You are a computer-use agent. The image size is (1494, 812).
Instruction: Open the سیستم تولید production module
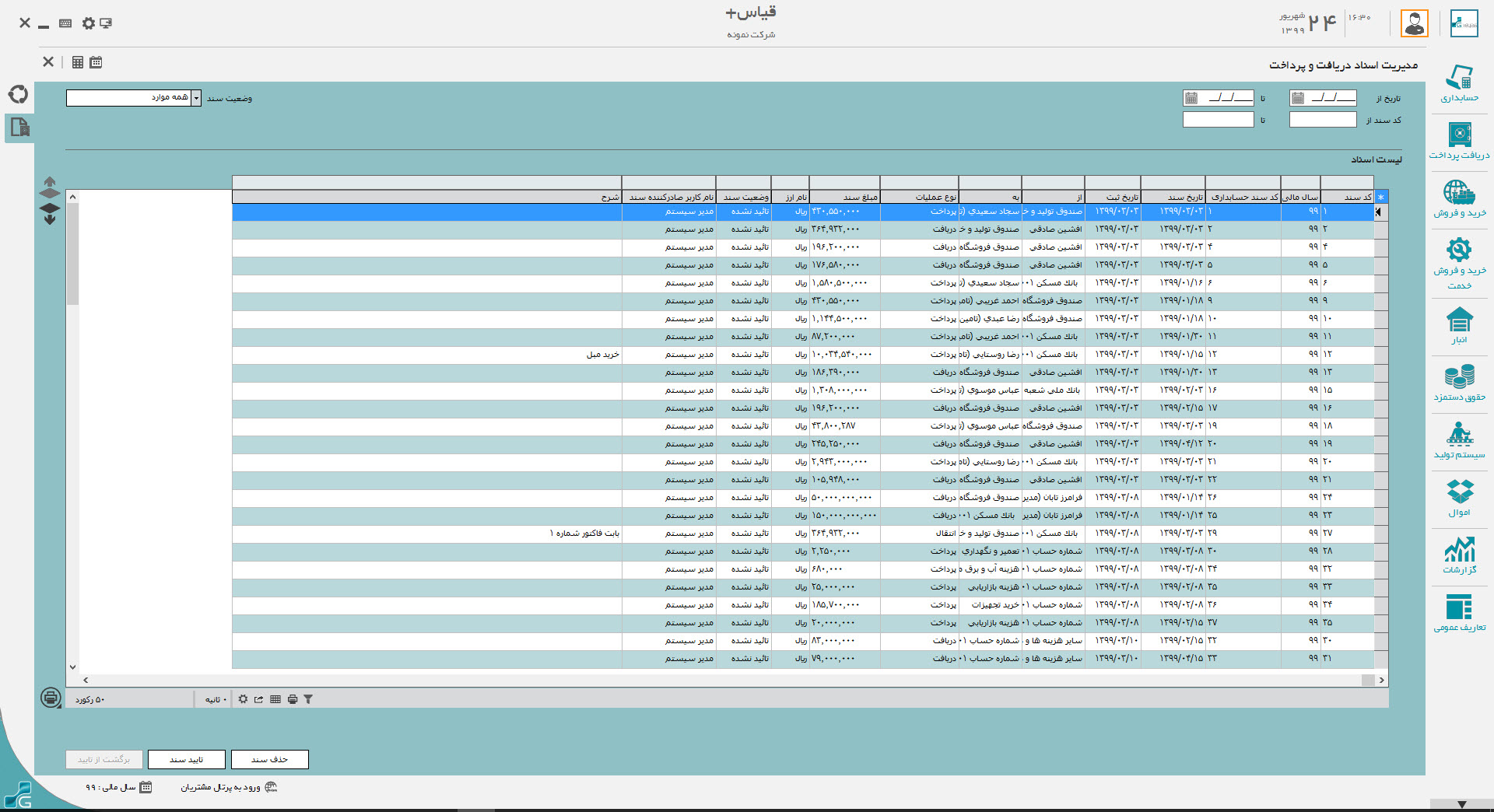coord(1460,440)
